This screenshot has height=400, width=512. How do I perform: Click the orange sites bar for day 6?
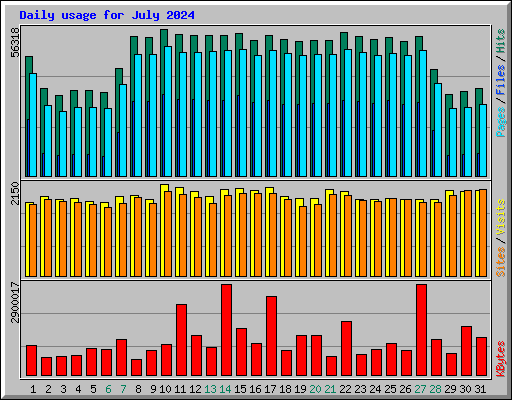pos(108,242)
